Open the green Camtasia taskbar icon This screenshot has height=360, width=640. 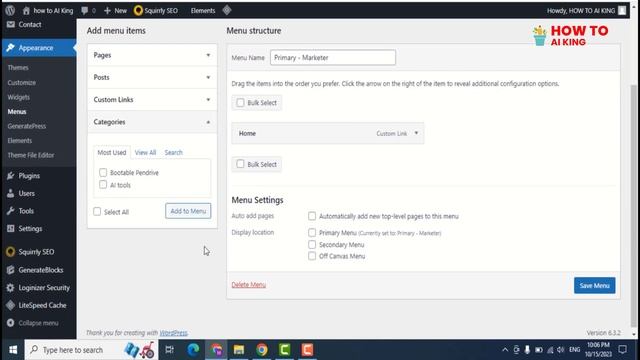[x=284, y=350]
